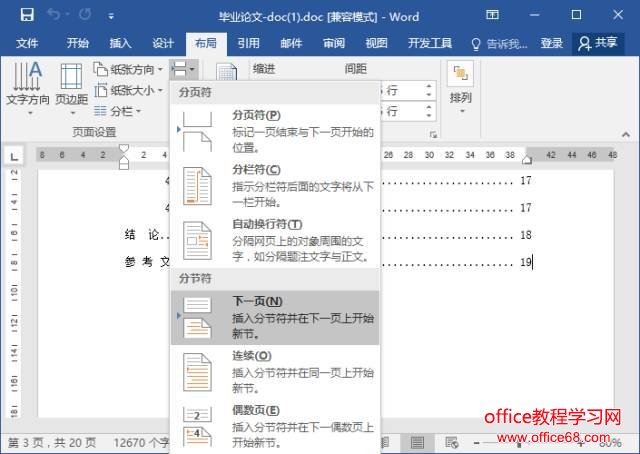Switch to the 审阅 tab
640x454 pixels.
pyautogui.click(x=334, y=43)
